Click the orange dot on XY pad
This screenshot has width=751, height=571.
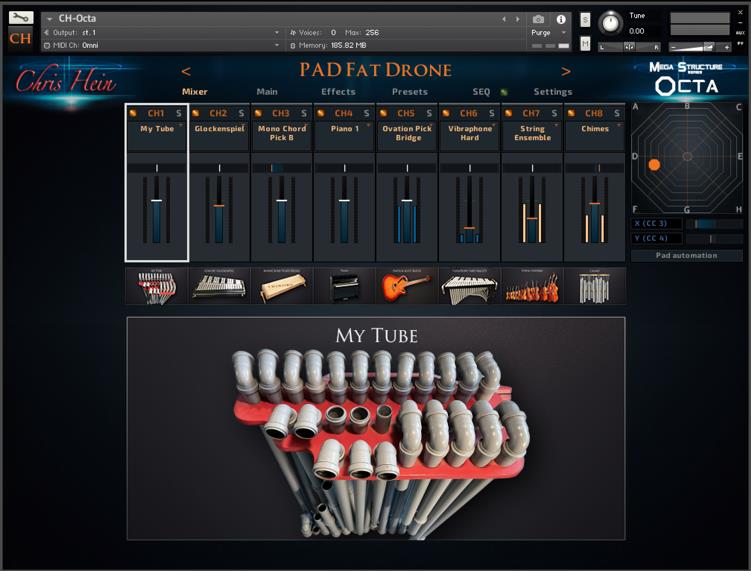[x=654, y=165]
